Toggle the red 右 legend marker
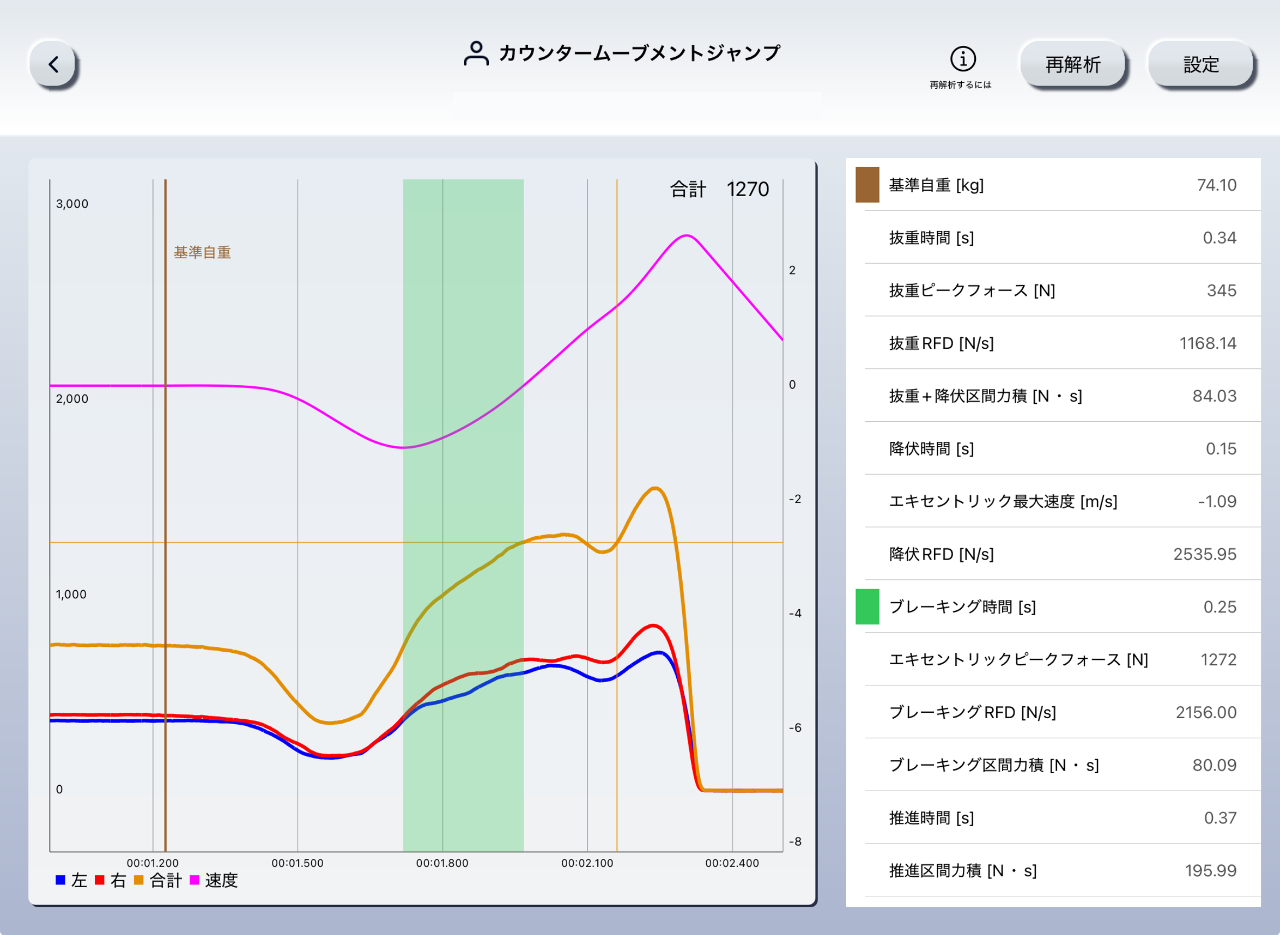1280x935 pixels. coord(100,880)
